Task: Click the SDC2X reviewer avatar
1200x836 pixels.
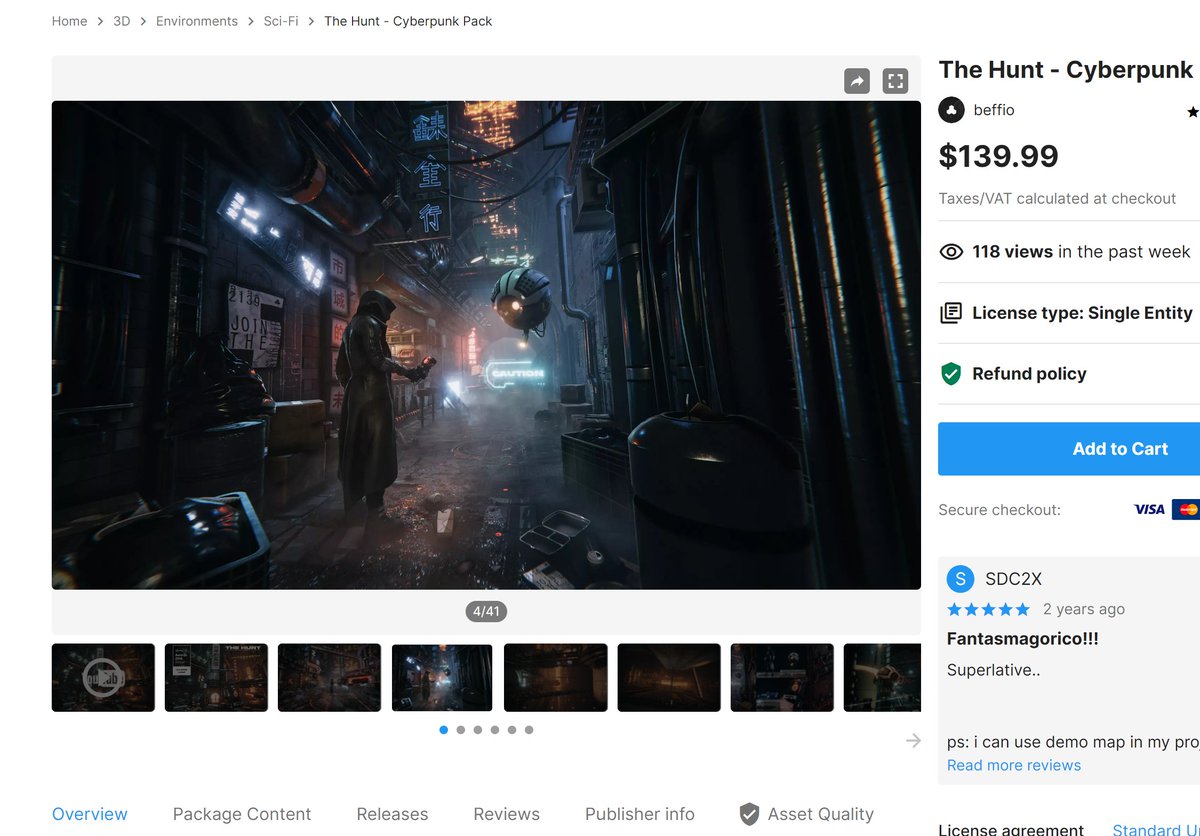Action: 960,579
